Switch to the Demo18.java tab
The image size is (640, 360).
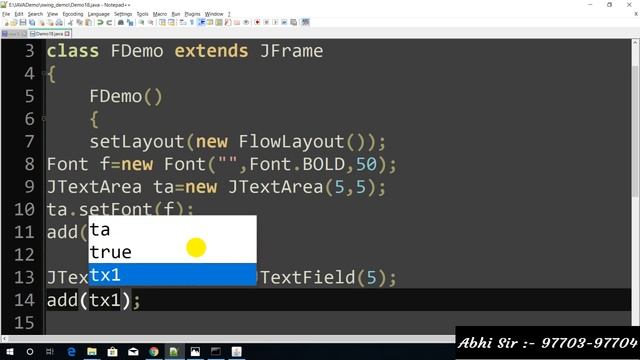pos(49,34)
